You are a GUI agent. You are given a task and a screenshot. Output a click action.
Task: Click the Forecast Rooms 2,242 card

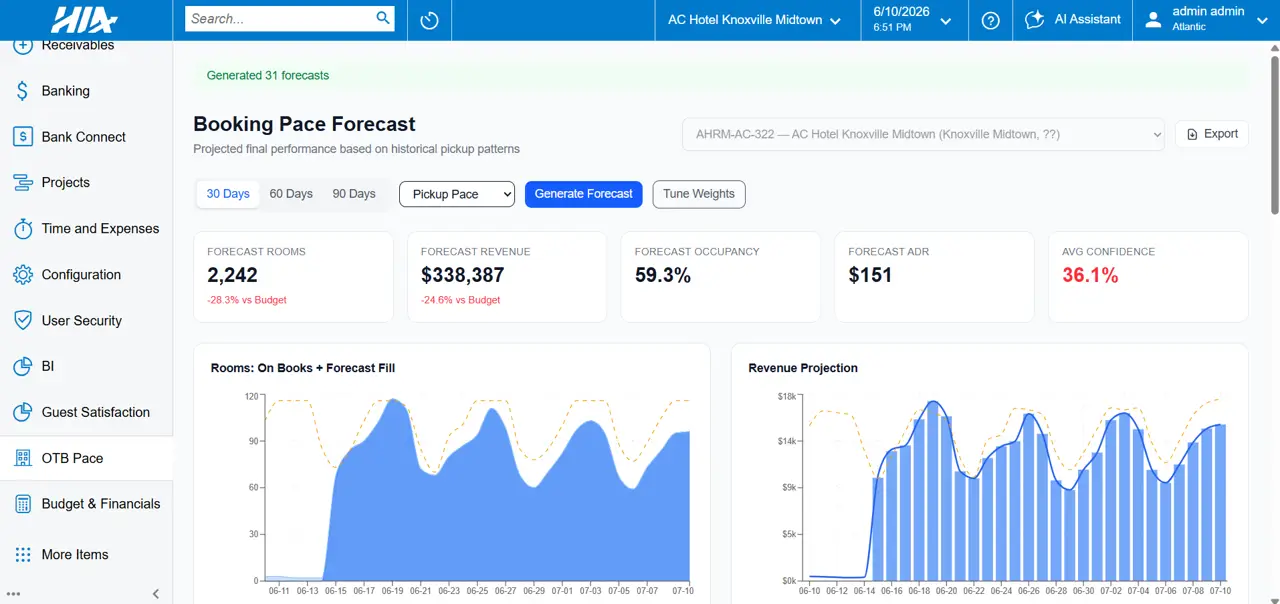[293, 277]
